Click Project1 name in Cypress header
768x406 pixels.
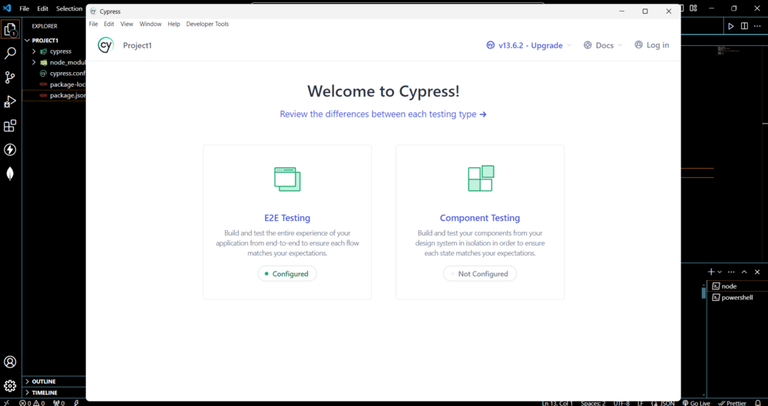tap(137, 46)
